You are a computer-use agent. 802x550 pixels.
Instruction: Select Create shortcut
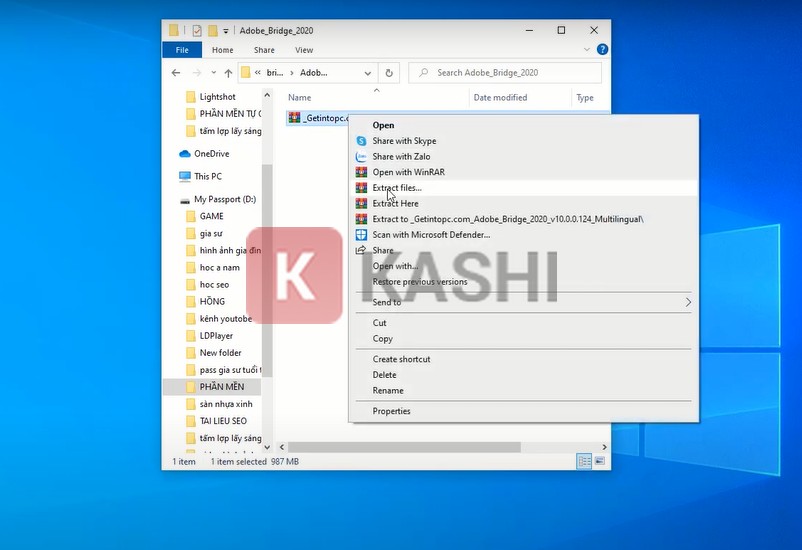[524, 359]
